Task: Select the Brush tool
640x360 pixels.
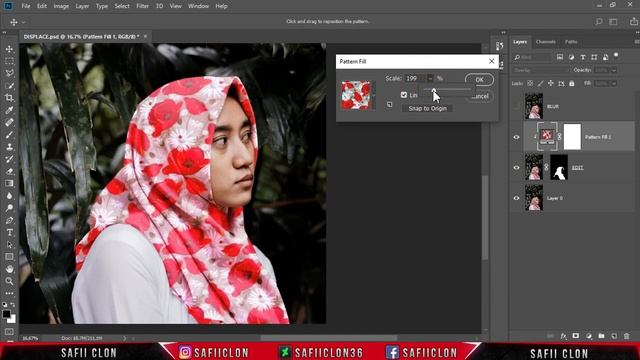Action: (9, 135)
